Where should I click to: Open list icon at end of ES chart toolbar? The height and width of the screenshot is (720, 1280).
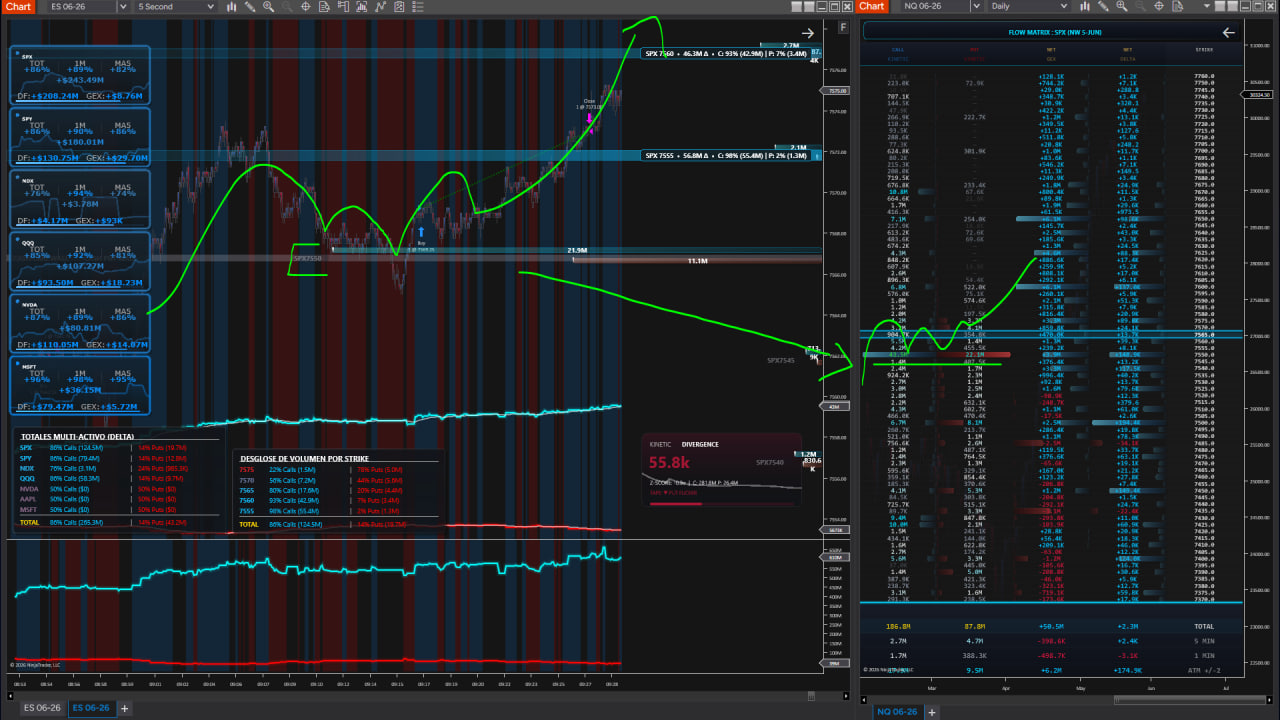point(418,7)
